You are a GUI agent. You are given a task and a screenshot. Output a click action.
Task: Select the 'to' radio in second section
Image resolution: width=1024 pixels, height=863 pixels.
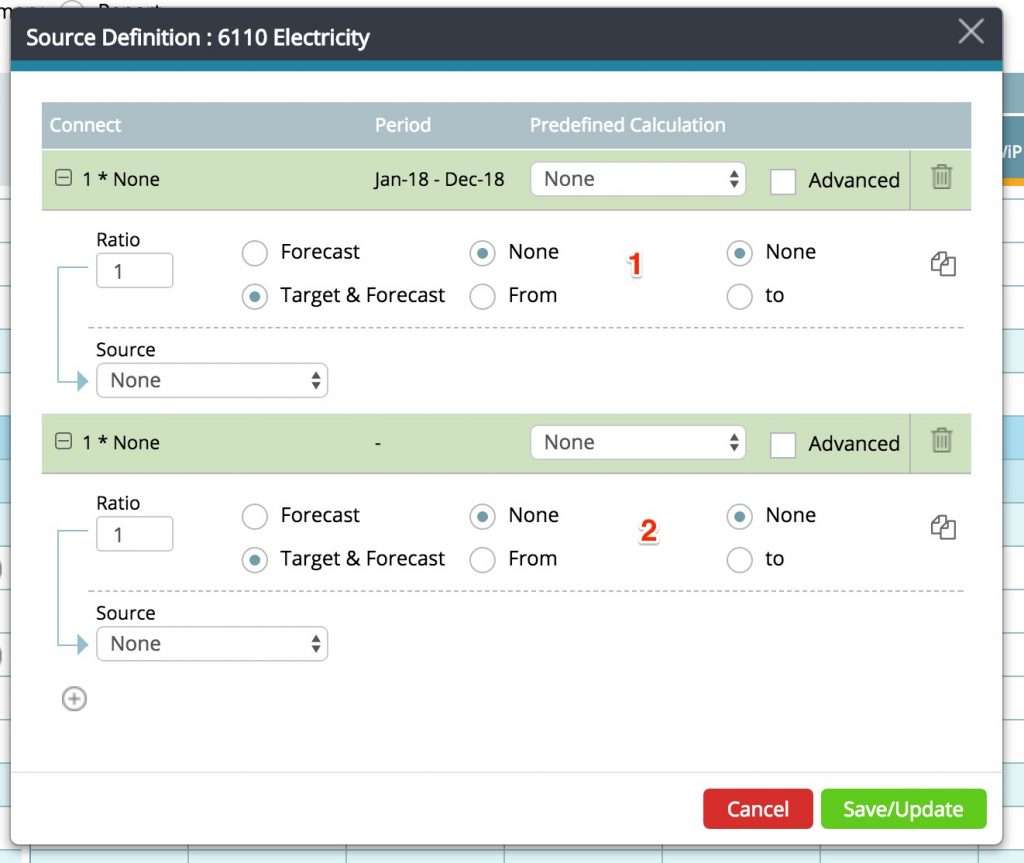739,560
